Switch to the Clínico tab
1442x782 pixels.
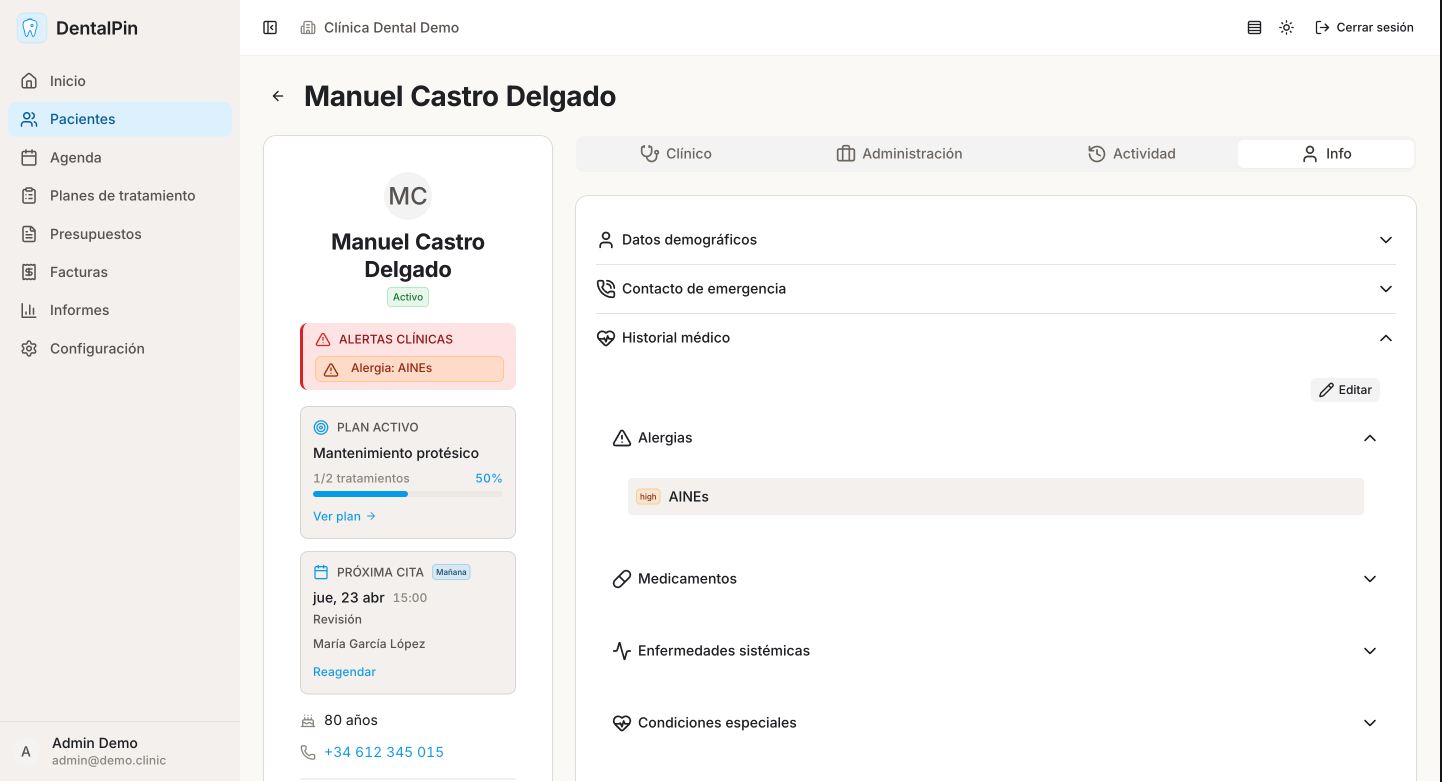676,154
